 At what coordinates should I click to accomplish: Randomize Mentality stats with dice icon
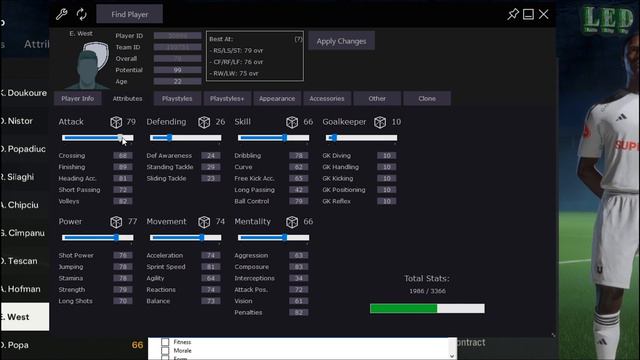[292, 222]
